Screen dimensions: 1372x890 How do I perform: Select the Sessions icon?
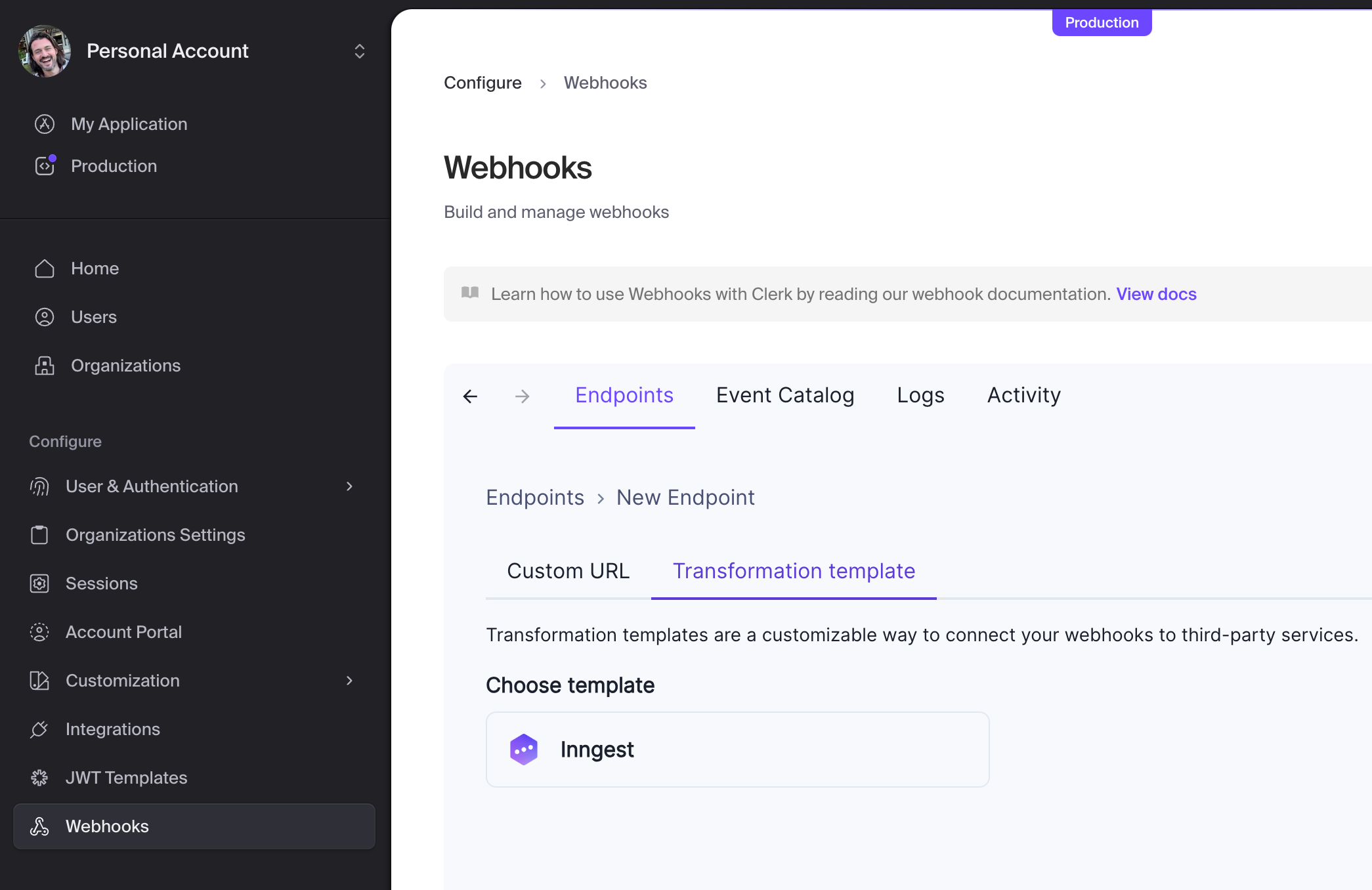39,583
